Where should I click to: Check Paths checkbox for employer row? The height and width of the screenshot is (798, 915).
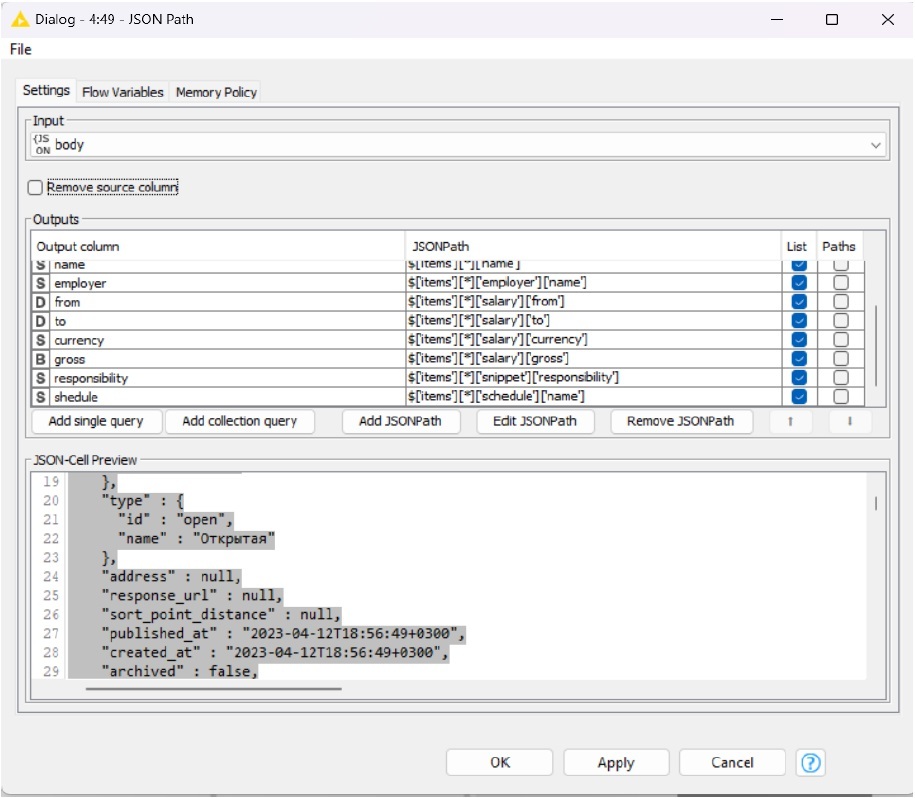click(x=841, y=283)
